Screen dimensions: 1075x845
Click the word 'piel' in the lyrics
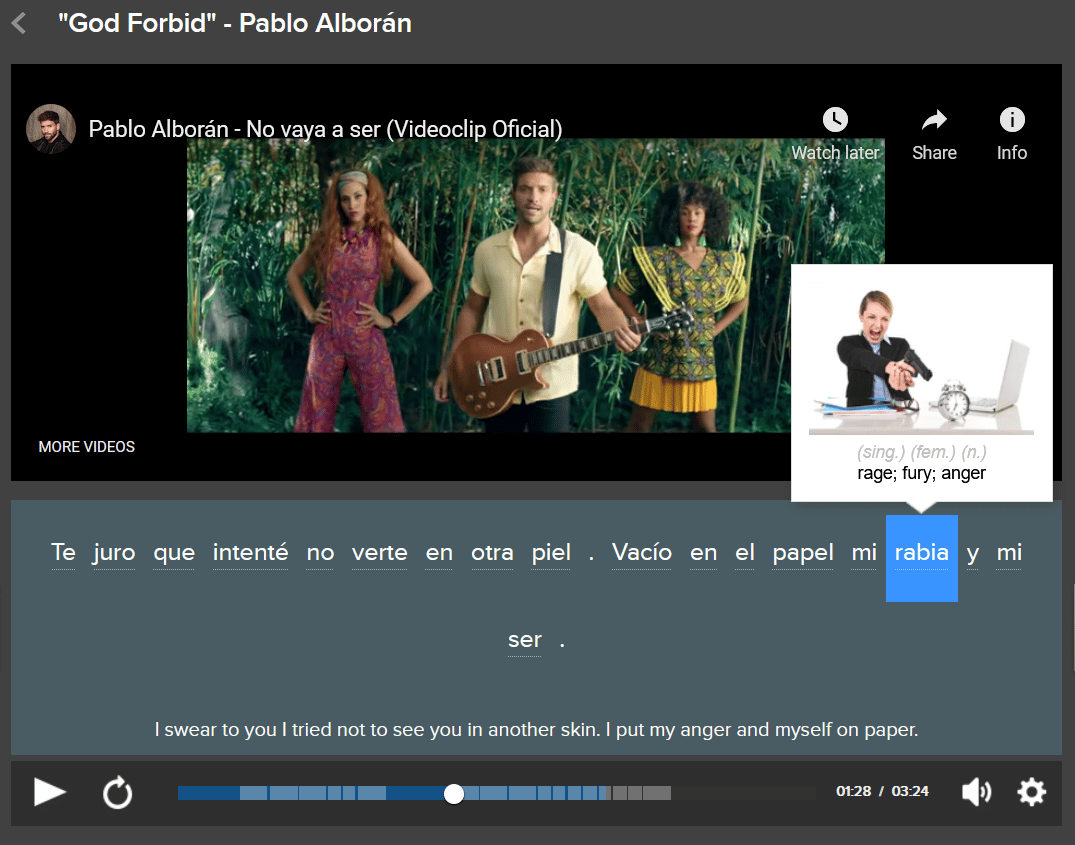(x=551, y=553)
